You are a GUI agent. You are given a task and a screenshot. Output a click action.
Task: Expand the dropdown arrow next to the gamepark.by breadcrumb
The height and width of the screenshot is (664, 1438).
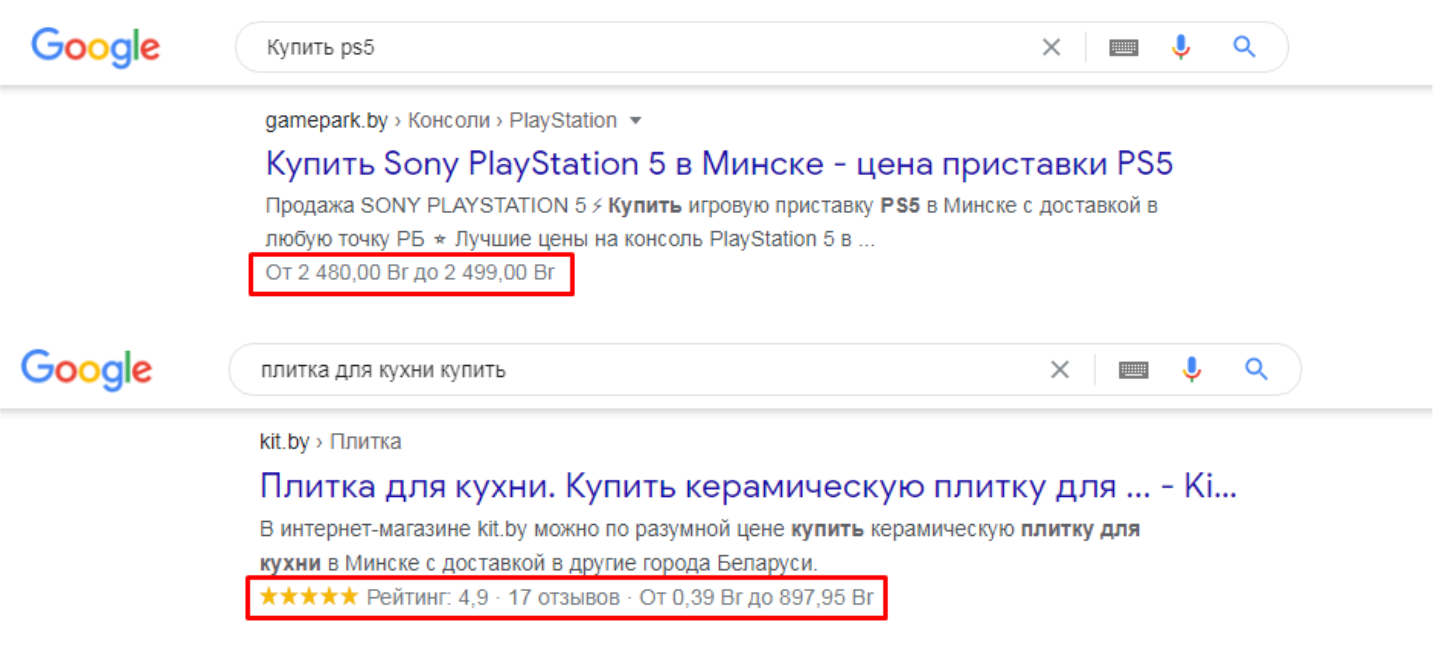point(634,121)
